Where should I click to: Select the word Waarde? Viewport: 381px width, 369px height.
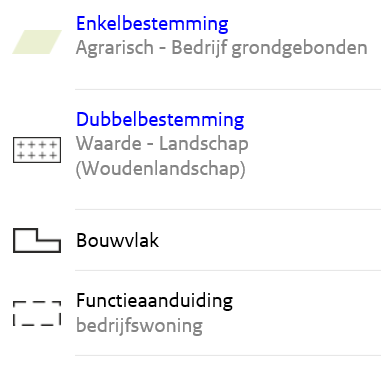pyautogui.click(x=109, y=144)
